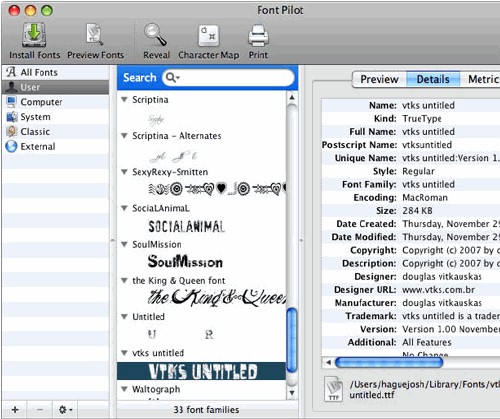
Task: Select the Classic font collection
Action: coord(55,131)
